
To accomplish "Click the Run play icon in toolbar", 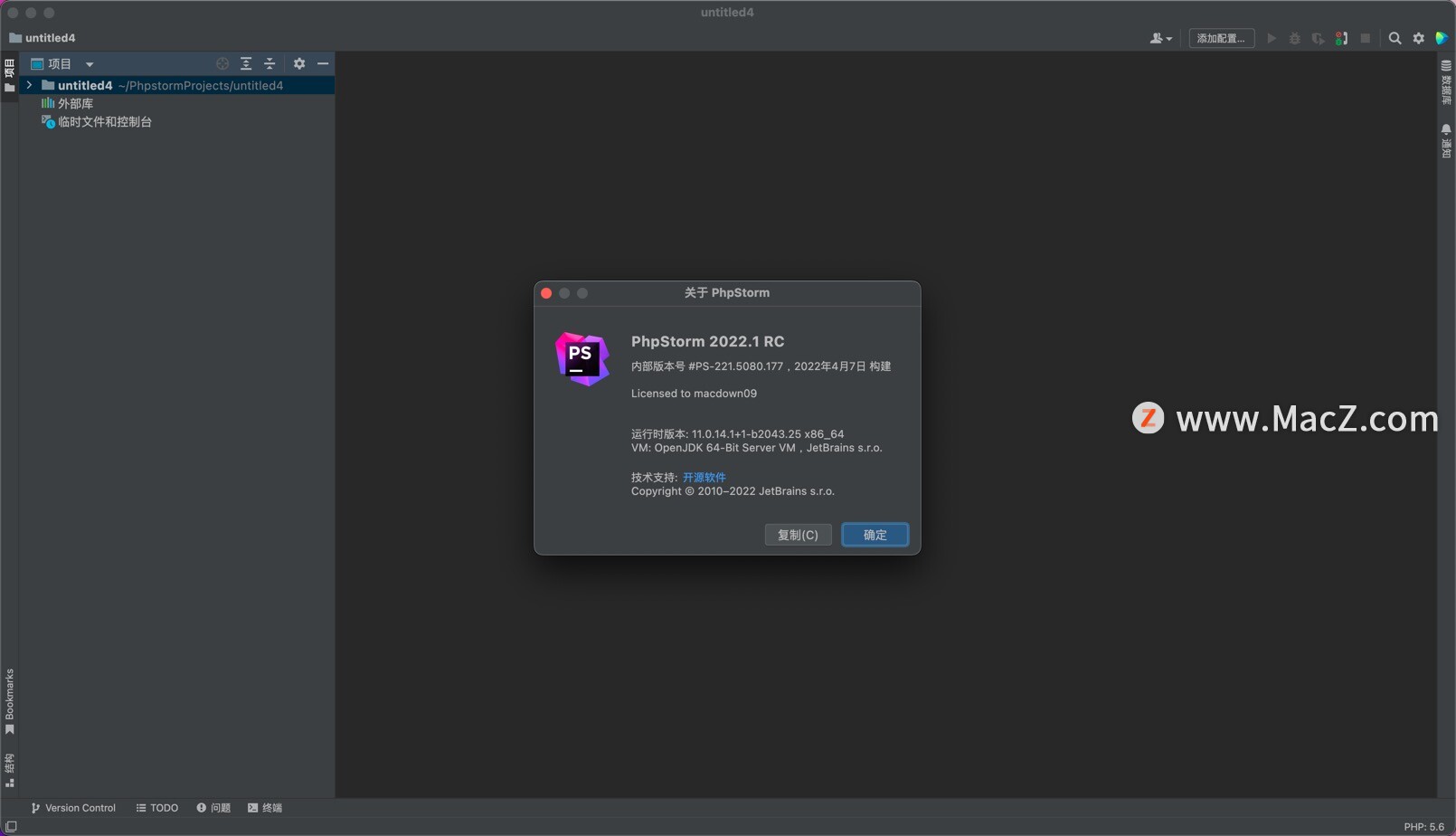I will click(1272, 38).
